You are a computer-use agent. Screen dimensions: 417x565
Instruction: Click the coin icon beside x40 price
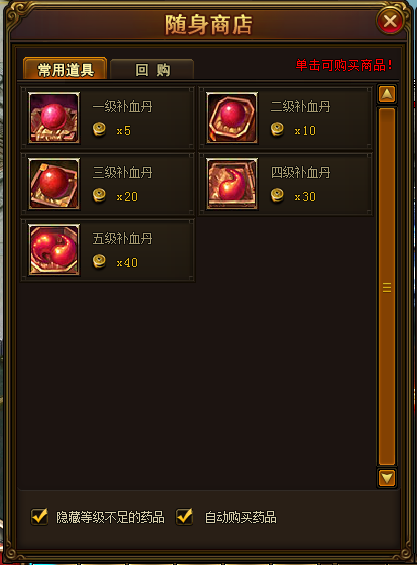99,262
